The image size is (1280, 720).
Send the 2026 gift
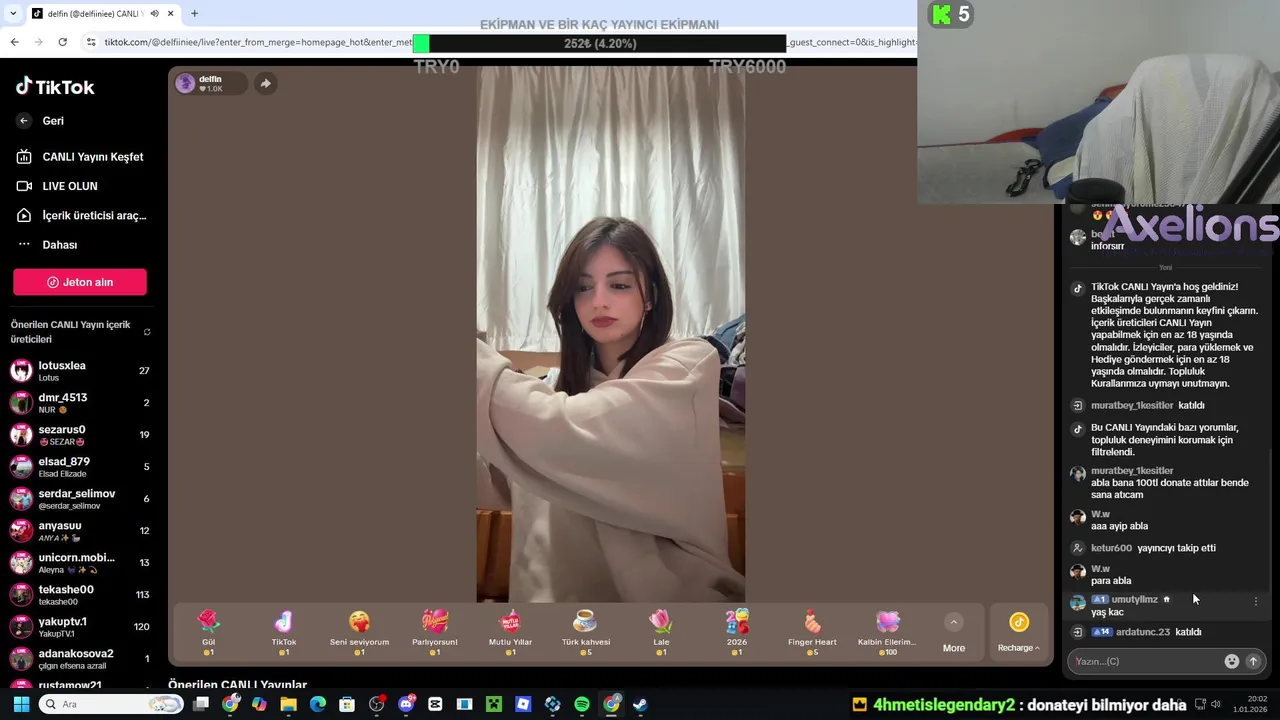pos(737,633)
